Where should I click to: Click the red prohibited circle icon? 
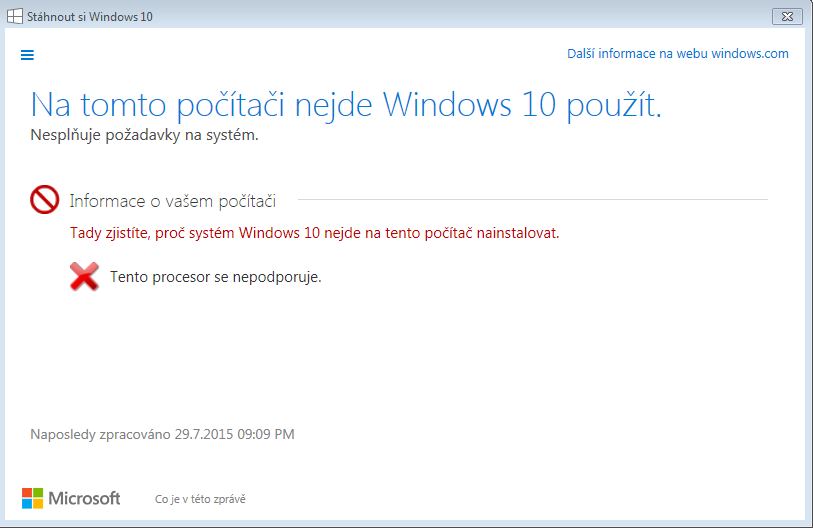(x=45, y=200)
